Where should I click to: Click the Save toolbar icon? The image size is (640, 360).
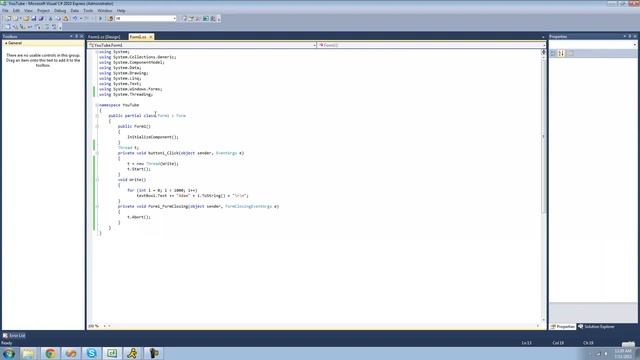34,18
